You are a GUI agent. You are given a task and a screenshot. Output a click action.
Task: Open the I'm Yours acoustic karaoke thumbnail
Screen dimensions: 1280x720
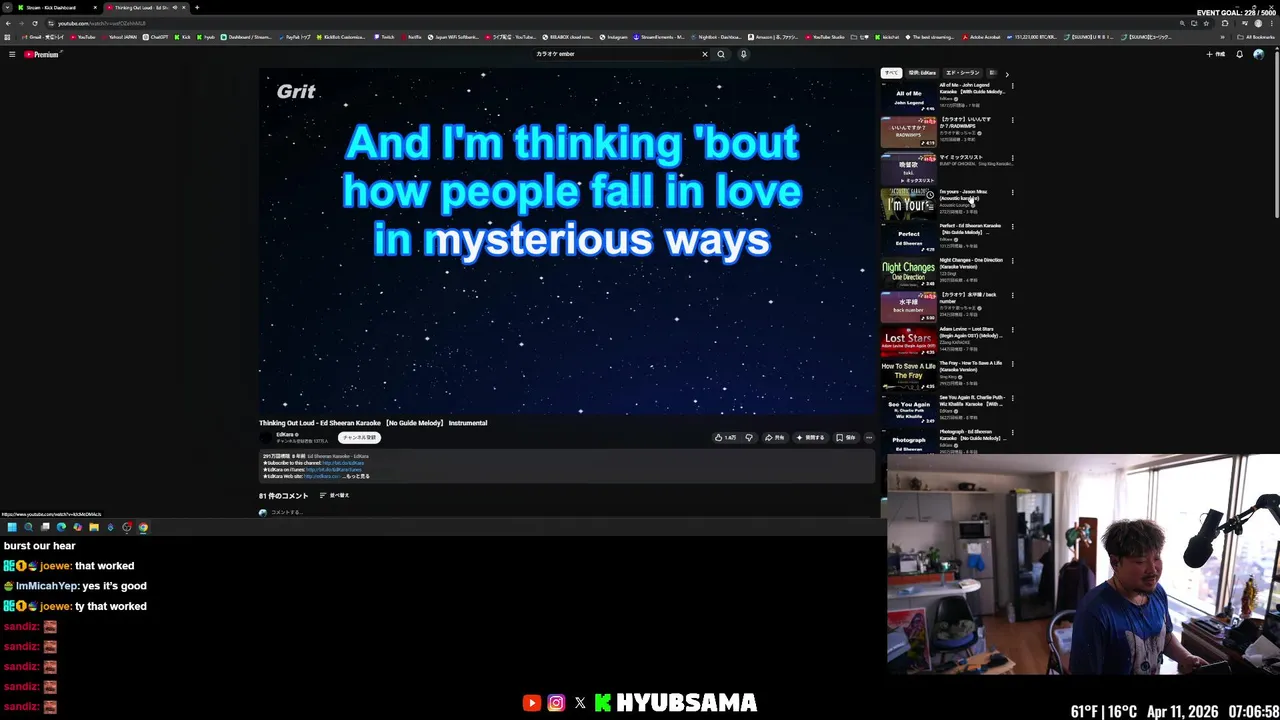click(x=908, y=204)
